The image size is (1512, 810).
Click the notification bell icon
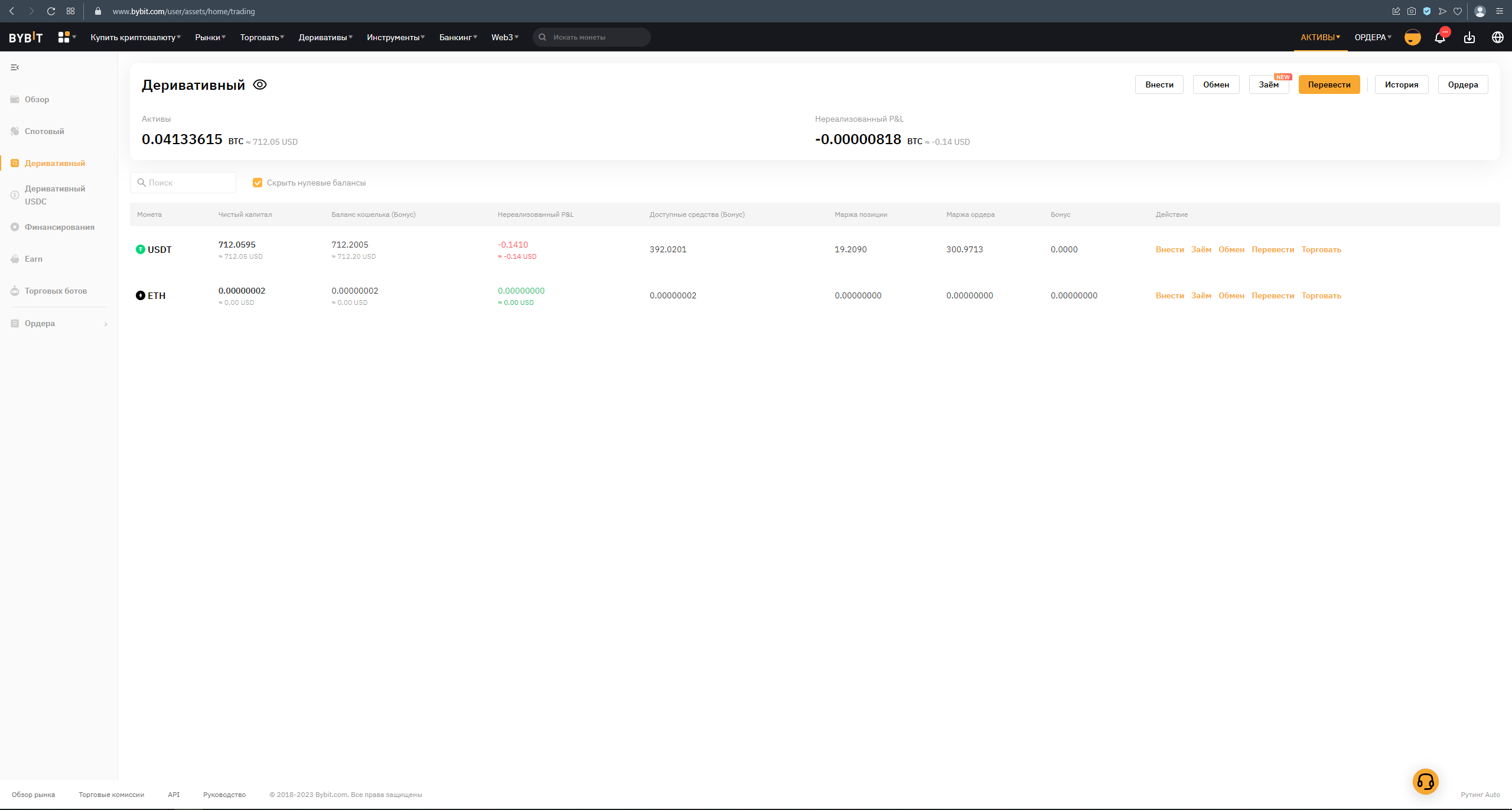[1440, 38]
